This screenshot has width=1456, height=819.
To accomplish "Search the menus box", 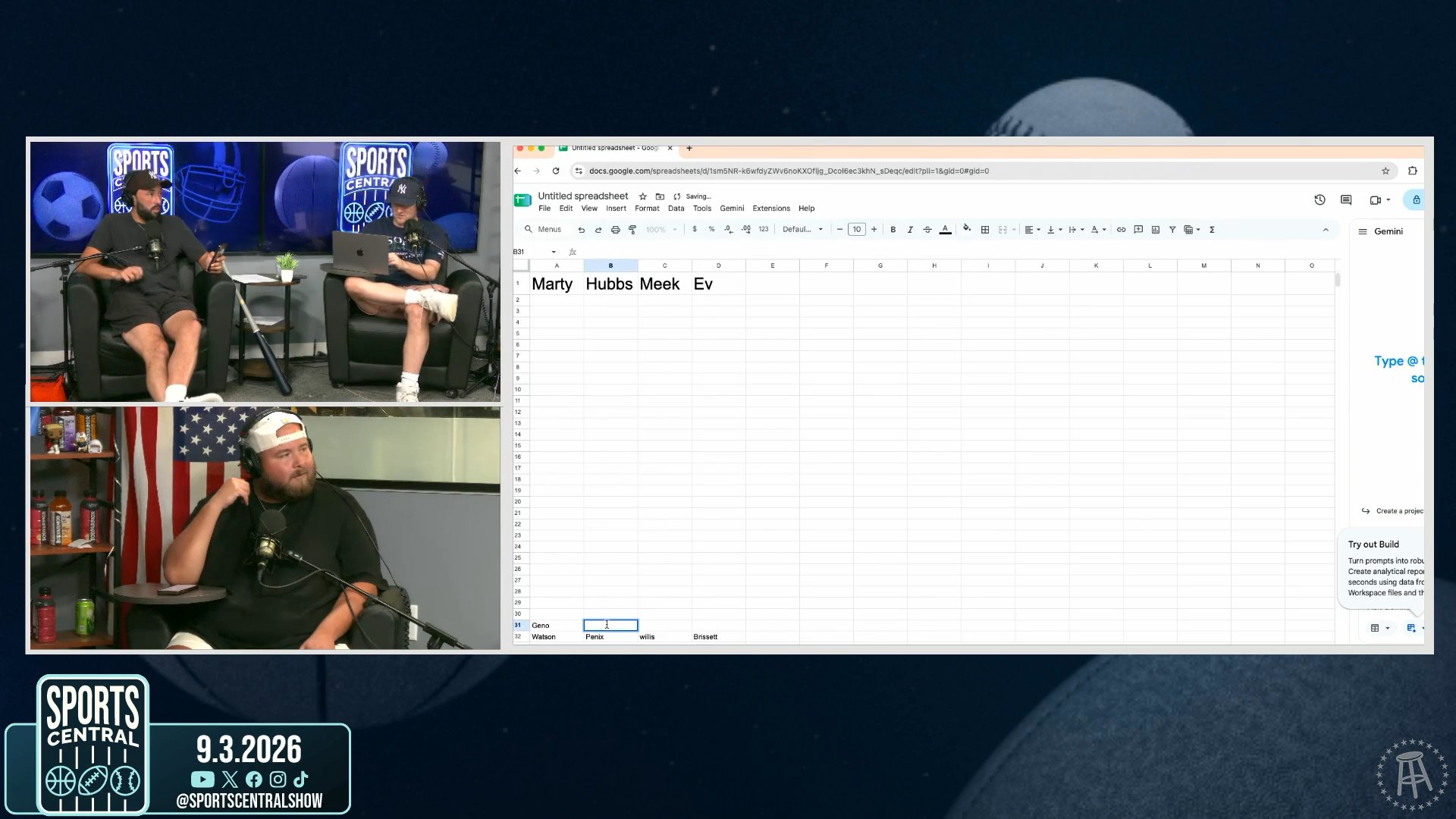I will 543,230.
